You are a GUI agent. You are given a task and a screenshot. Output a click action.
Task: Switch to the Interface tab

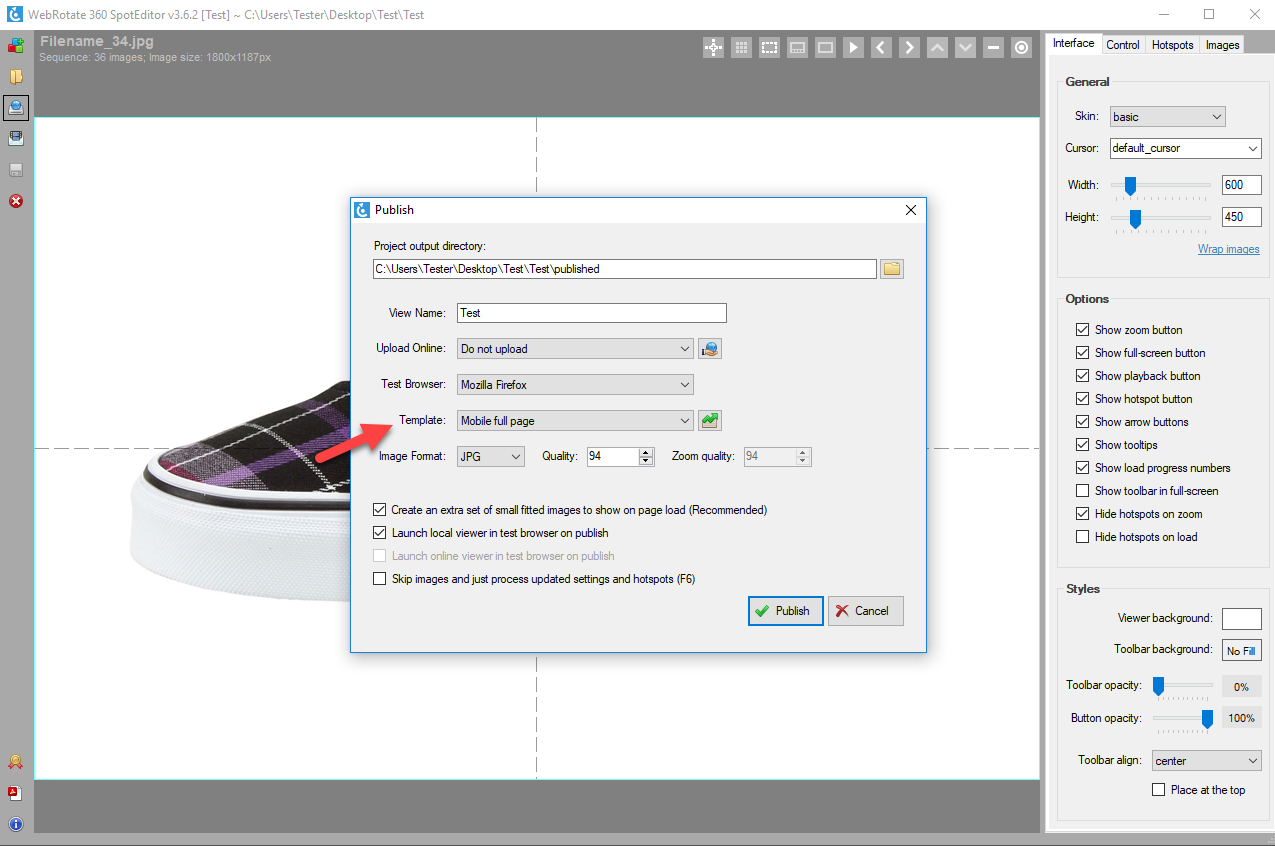tap(1074, 44)
